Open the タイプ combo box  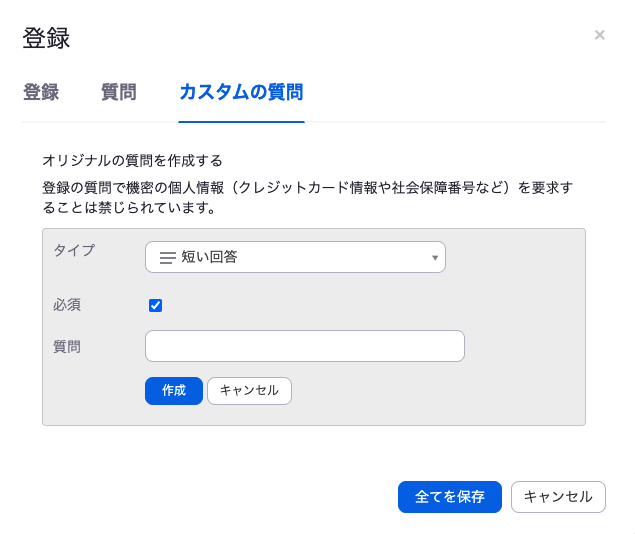(x=295, y=257)
